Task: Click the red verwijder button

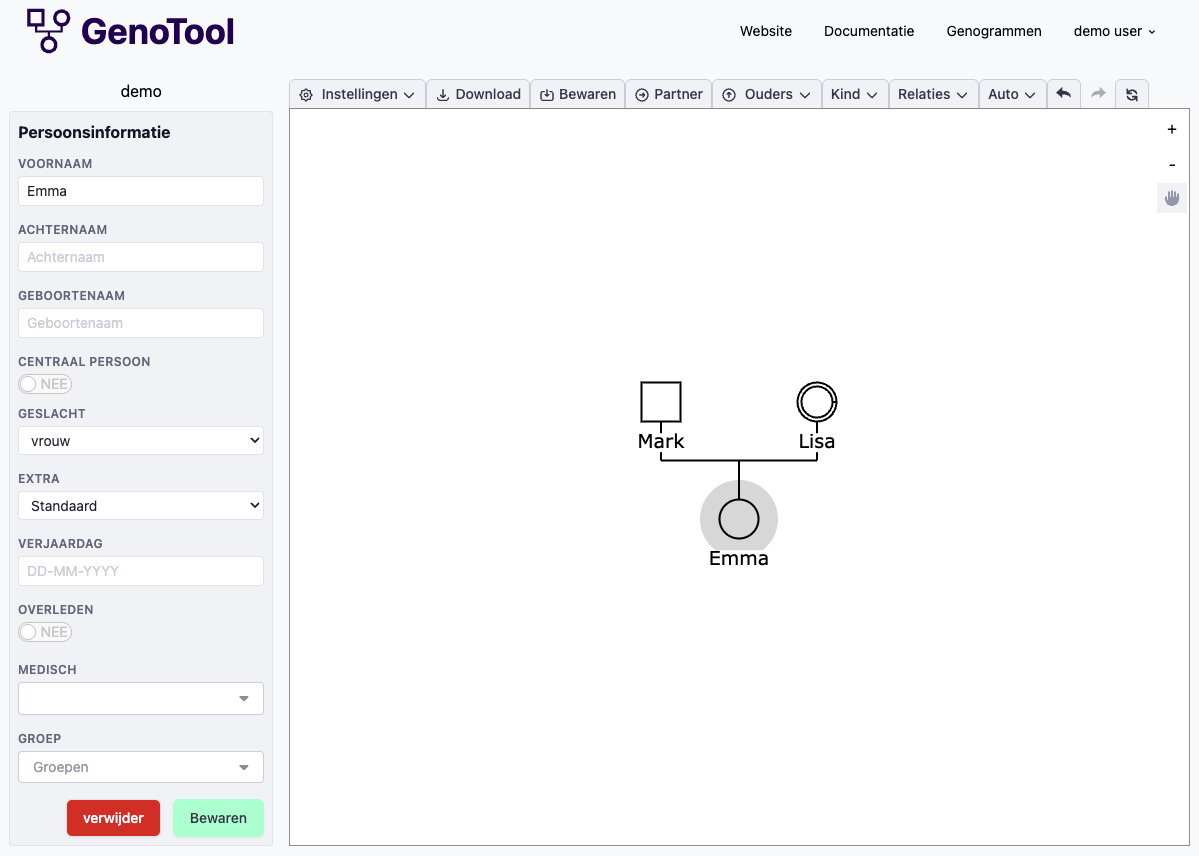Action: (113, 818)
